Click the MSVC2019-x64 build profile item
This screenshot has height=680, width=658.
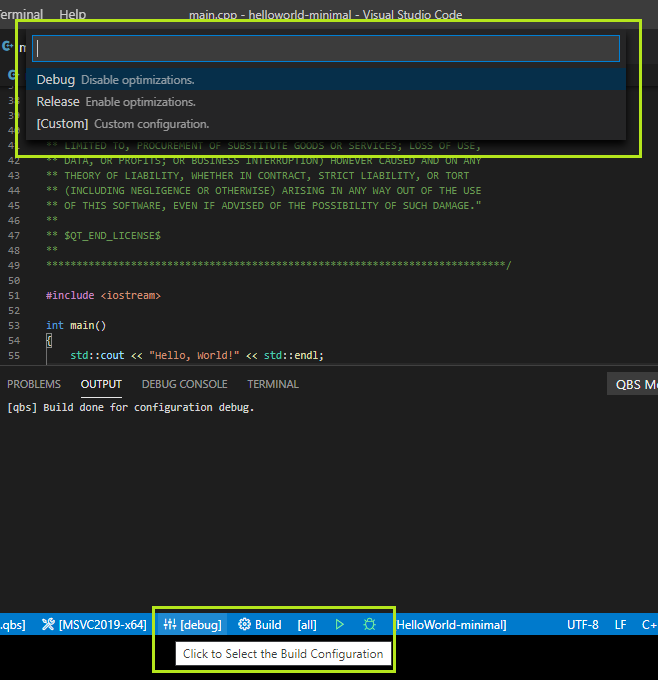point(95,625)
